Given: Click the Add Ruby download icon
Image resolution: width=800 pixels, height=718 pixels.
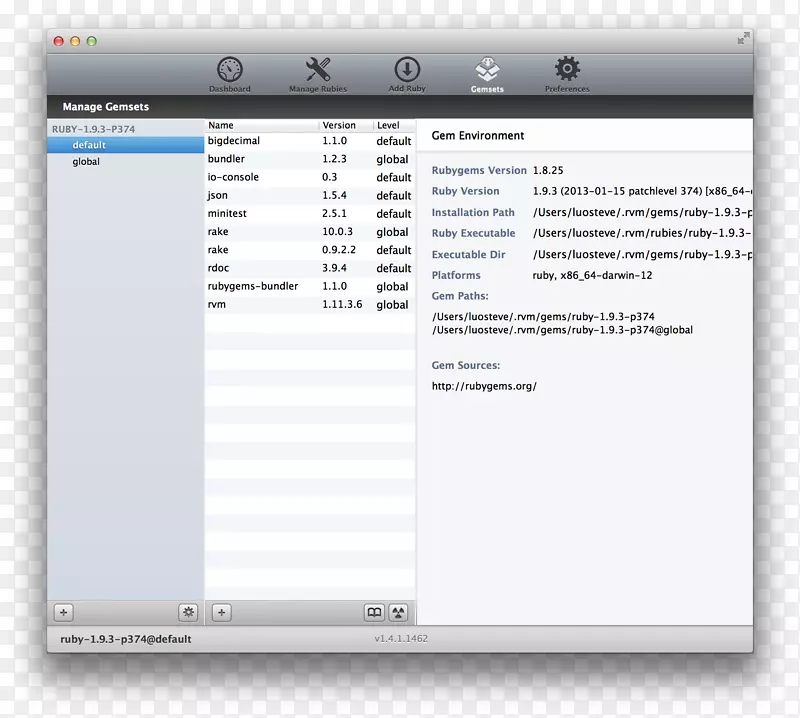Looking at the screenshot, I should click(x=407, y=70).
